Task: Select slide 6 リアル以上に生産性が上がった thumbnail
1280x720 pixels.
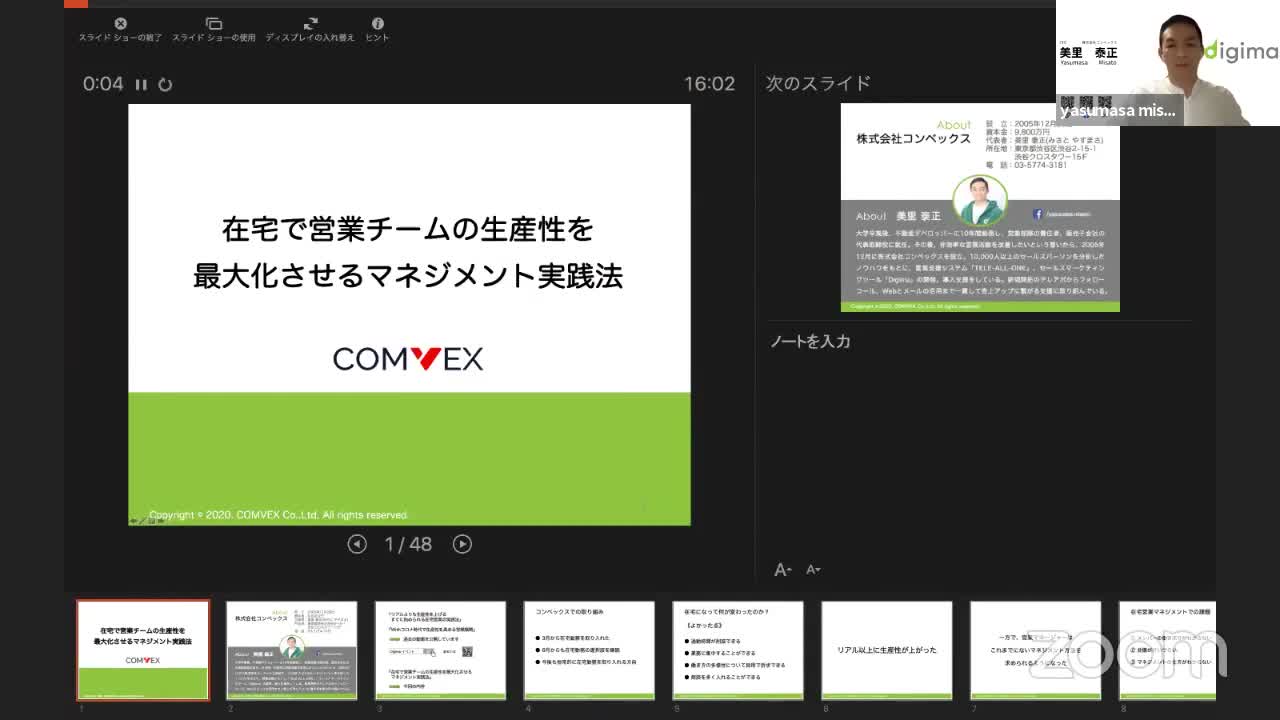Action: pyautogui.click(x=887, y=650)
